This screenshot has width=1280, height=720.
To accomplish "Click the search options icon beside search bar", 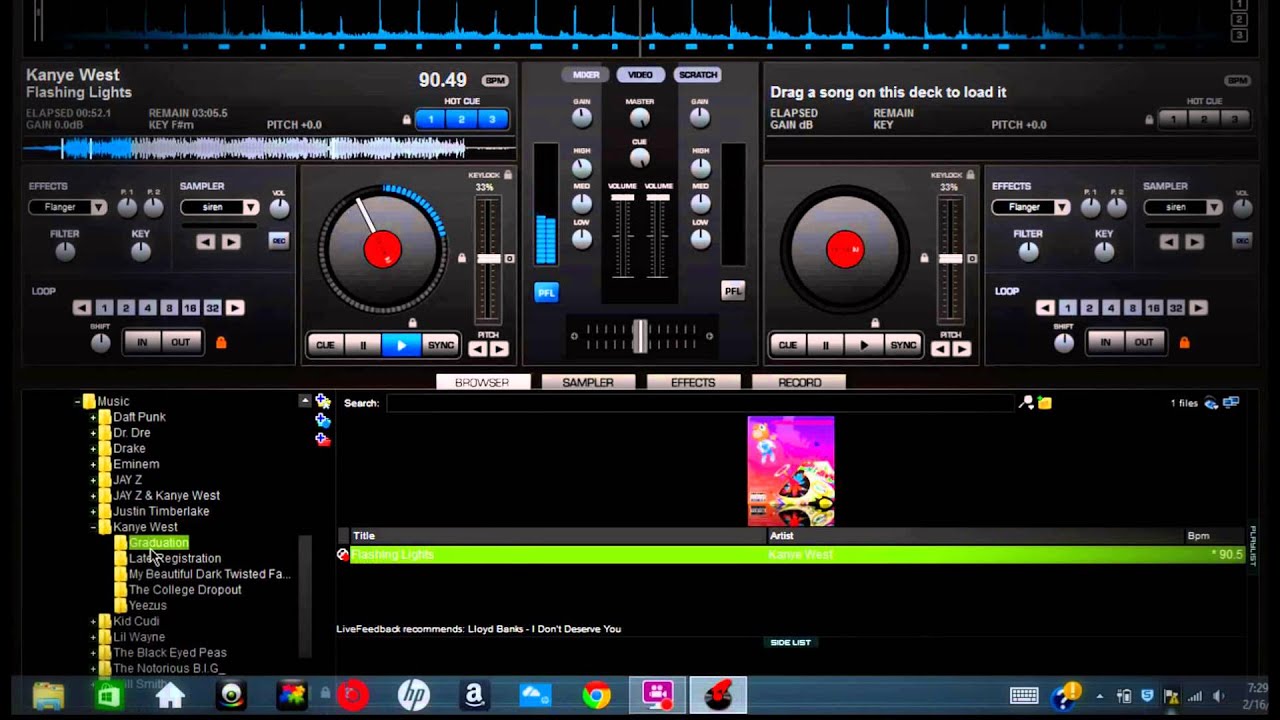I will tap(1026, 402).
